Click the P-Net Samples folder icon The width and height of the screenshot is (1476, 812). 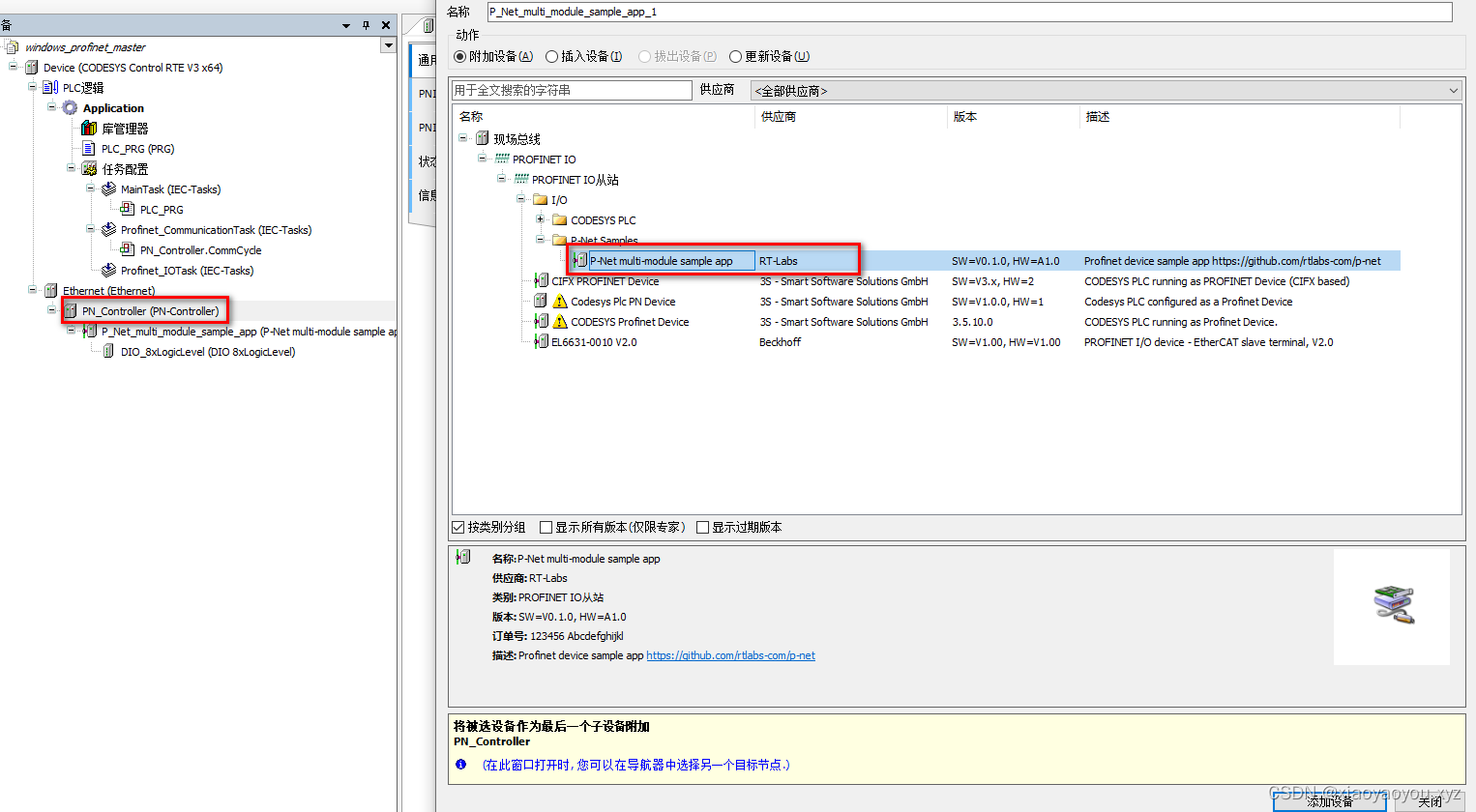(x=559, y=241)
